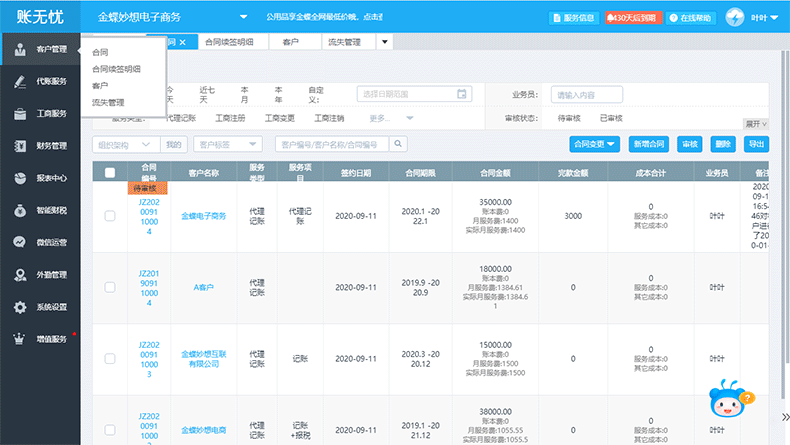Click the mascot help assistant icon
Viewport: 790px width, 445px height.
click(x=730, y=398)
